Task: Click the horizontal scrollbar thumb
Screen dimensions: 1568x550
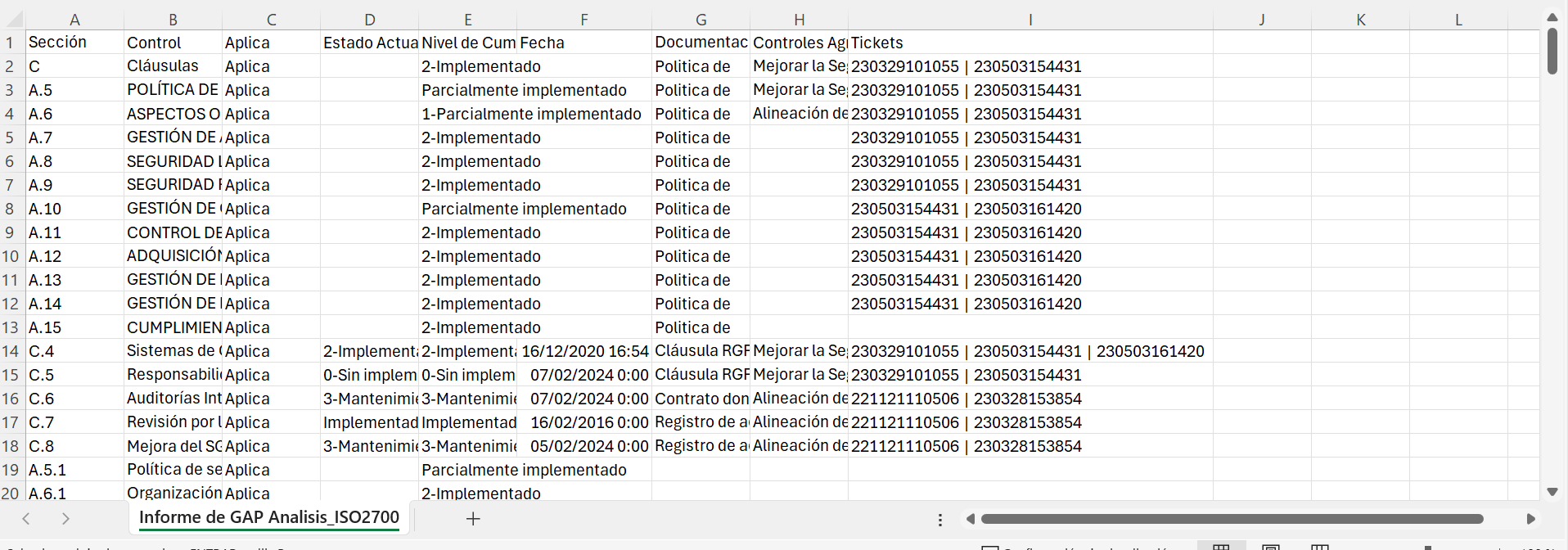Action: 1232,519
